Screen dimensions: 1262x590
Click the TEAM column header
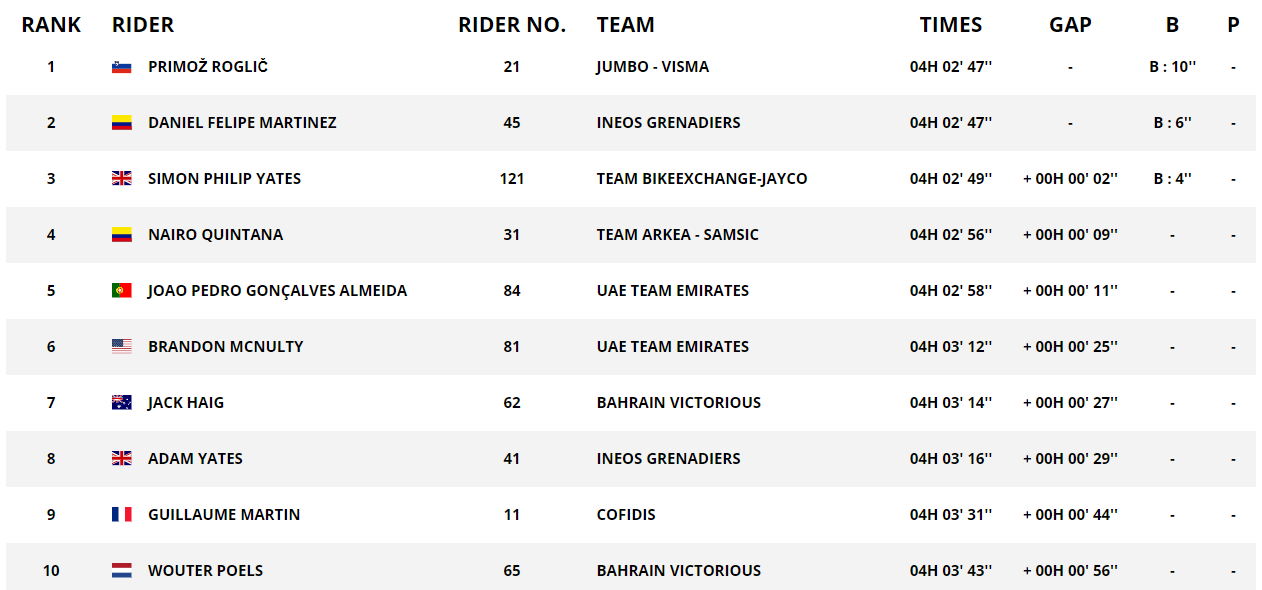click(x=625, y=25)
